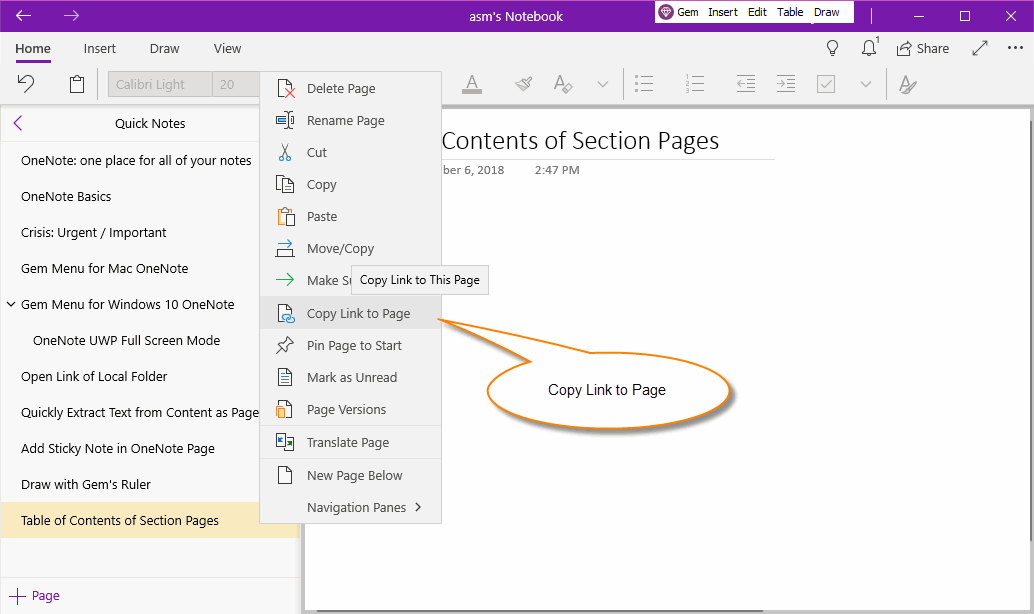Click the page title Contents of Section Pages

tap(580, 140)
